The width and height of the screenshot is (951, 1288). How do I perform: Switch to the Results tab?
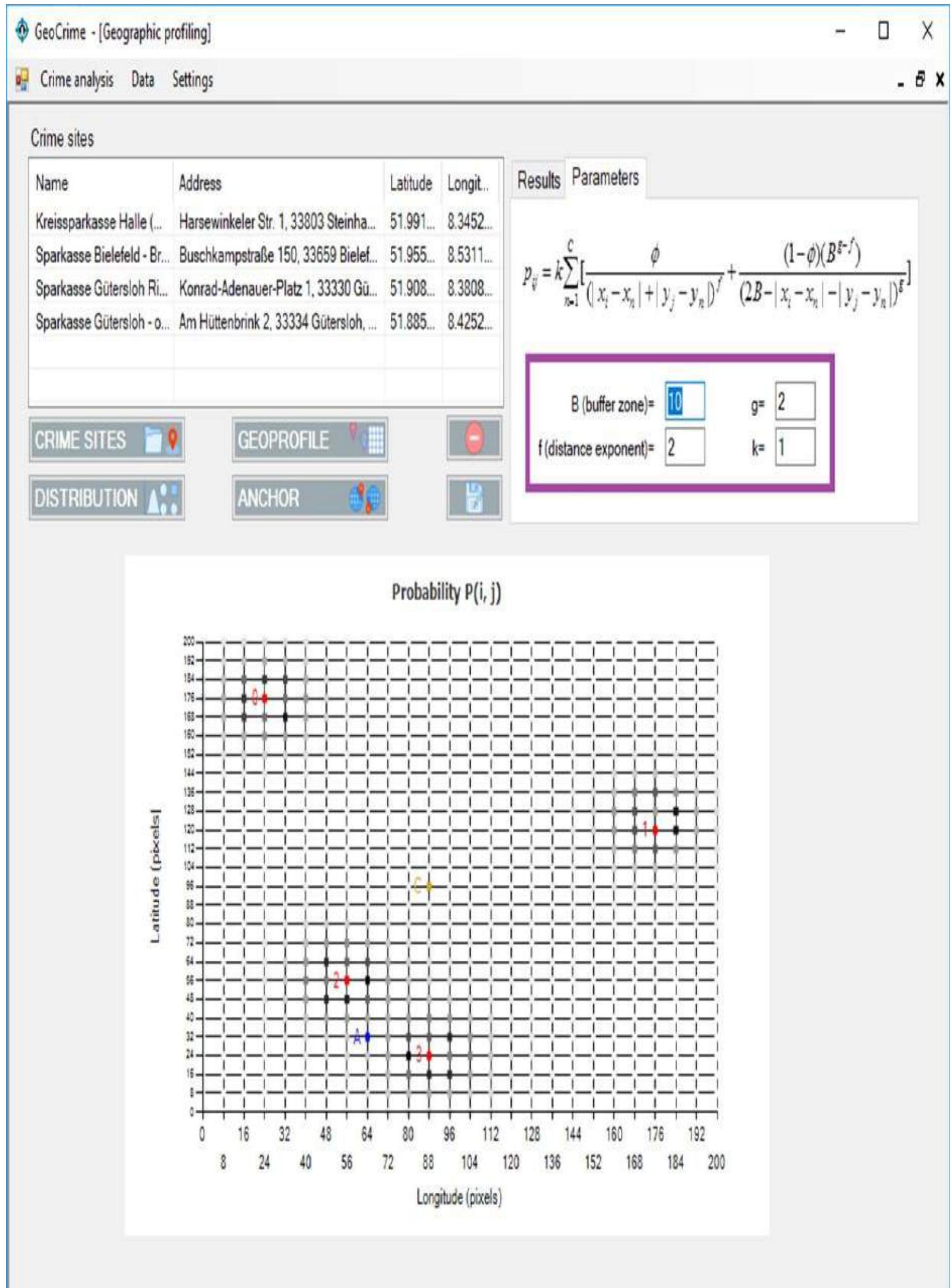tap(538, 180)
